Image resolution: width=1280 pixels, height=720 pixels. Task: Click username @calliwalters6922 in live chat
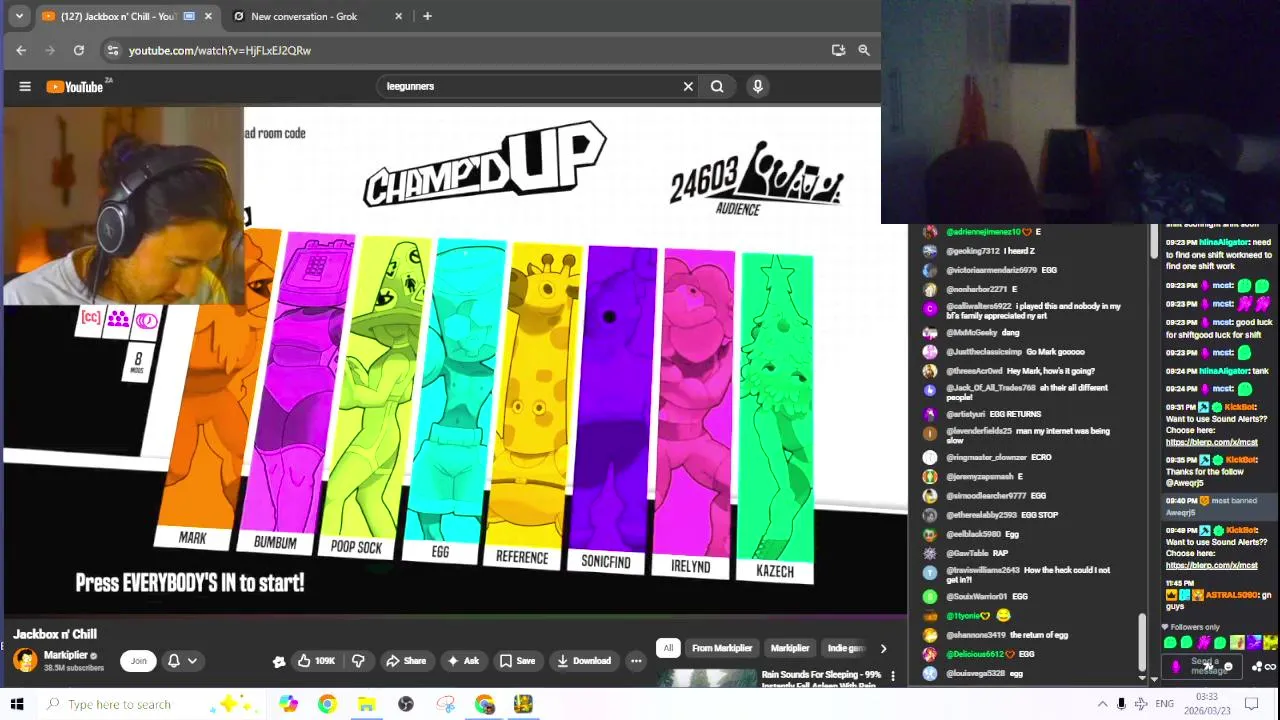pyautogui.click(x=979, y=306)
